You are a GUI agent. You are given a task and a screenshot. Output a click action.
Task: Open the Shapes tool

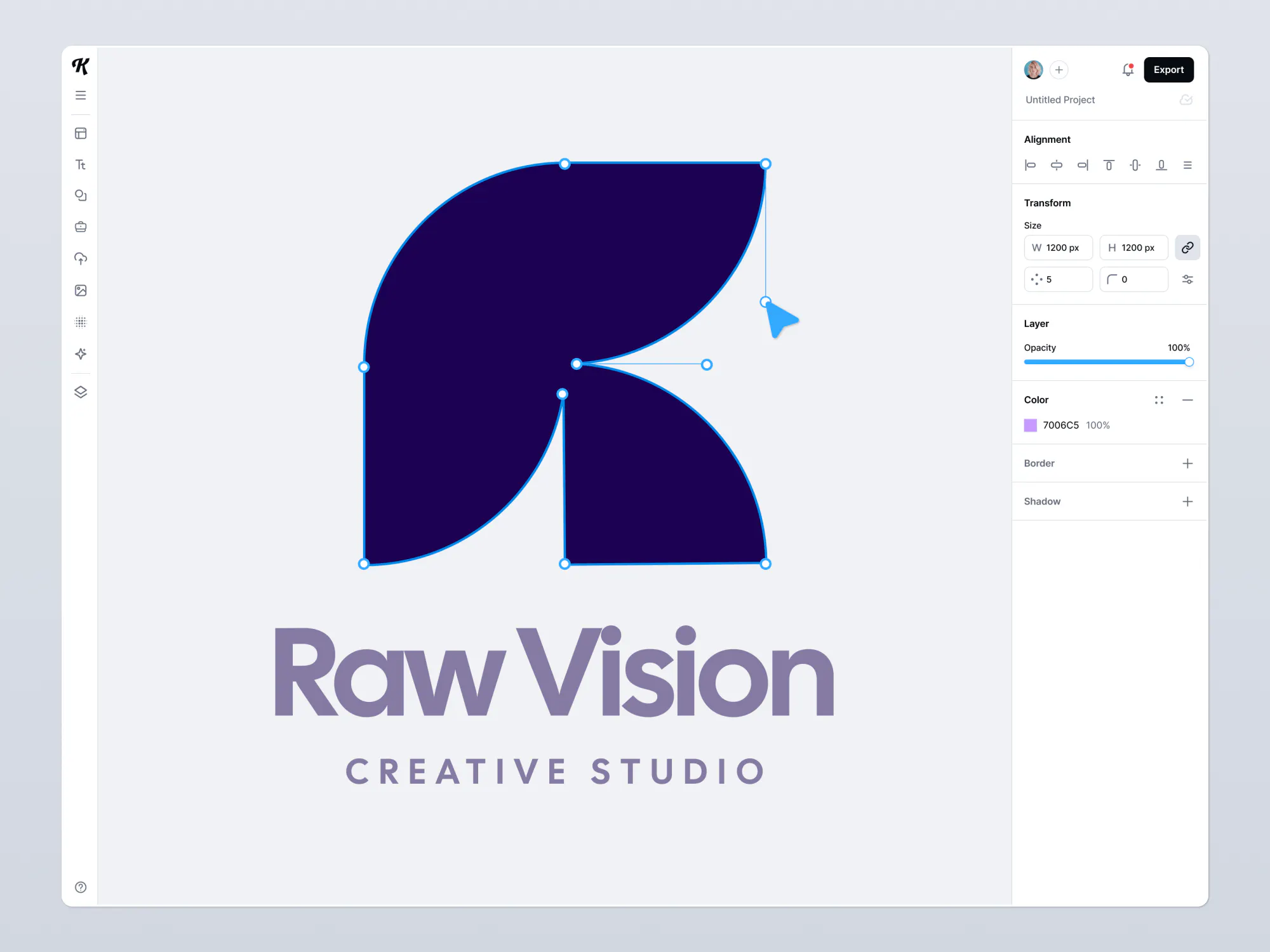coord(81,195)
